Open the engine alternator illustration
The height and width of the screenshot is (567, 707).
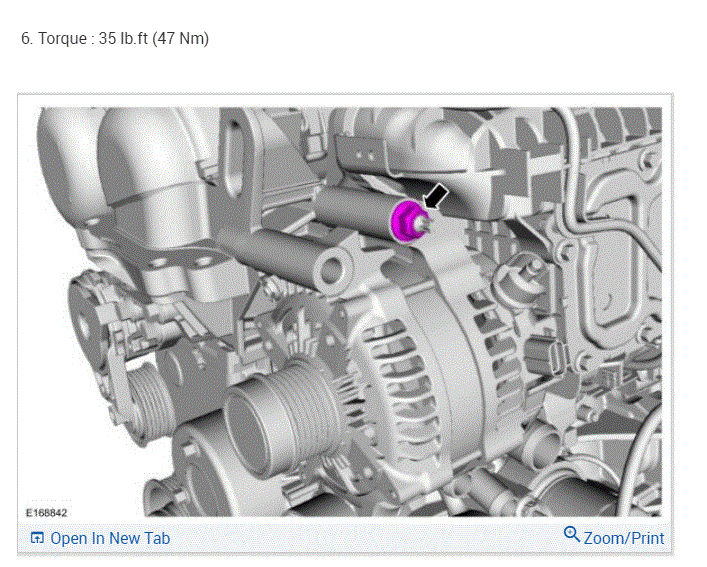click(x=349, y=312)
